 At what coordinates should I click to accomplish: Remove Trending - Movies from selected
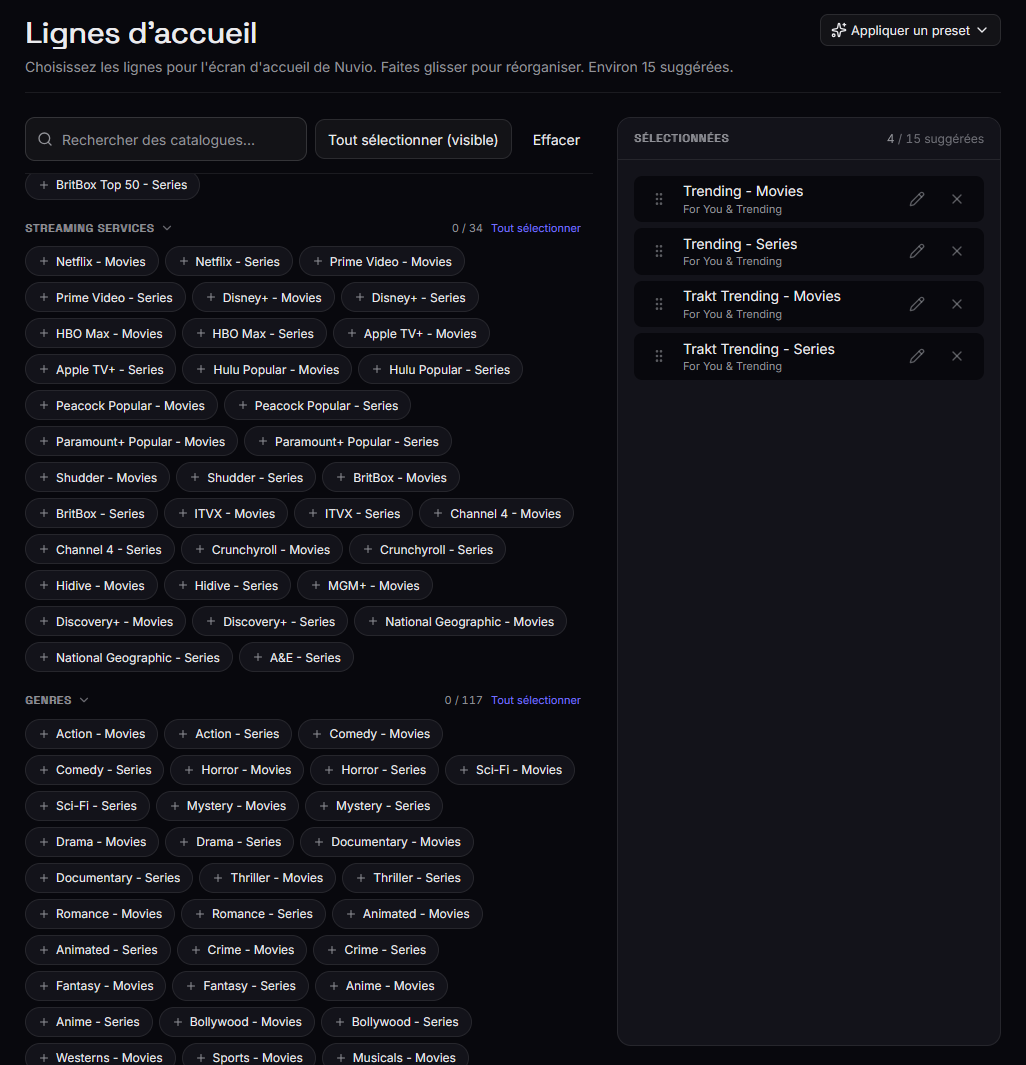tap(957, 199)
